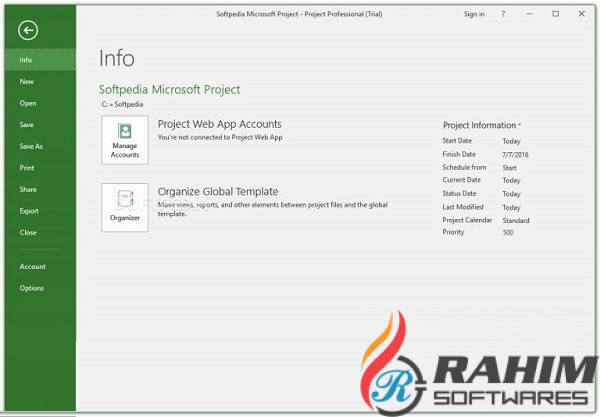Image resolution: width=600 pixels, height=417 pixels.
Task: Click Finish Date value 7/7/2016
Action: pyautogui.click(x=515, y=155)
